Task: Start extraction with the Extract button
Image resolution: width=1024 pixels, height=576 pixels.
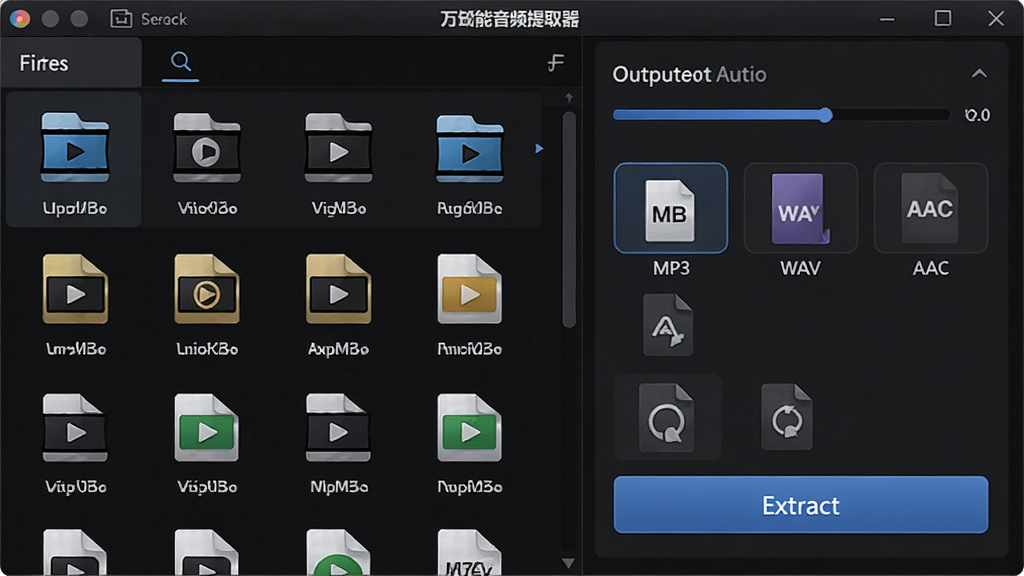Action: tap(801, 505)
